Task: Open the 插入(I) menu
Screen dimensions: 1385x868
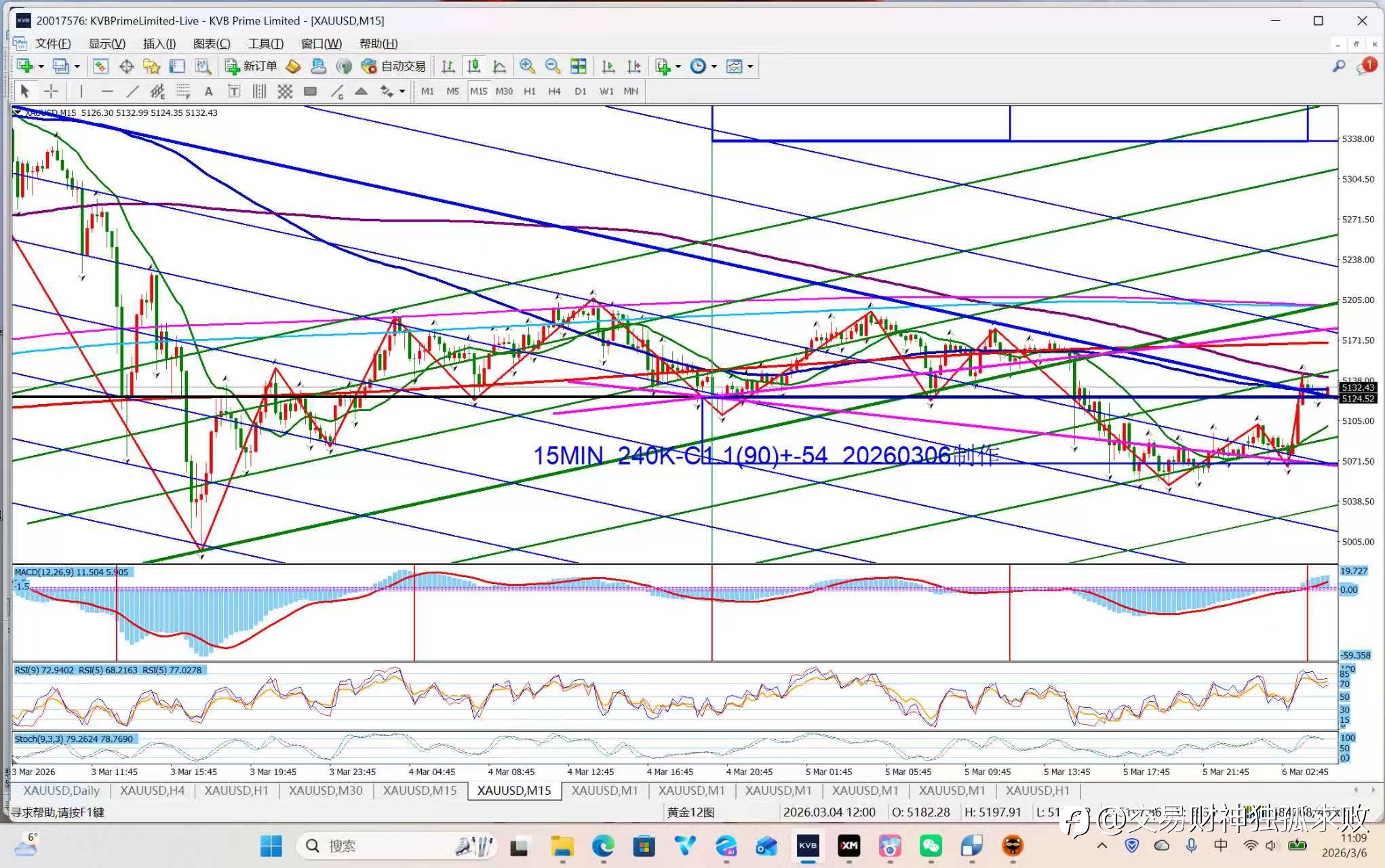Action: pyautogui.click(x=159, y=43)
